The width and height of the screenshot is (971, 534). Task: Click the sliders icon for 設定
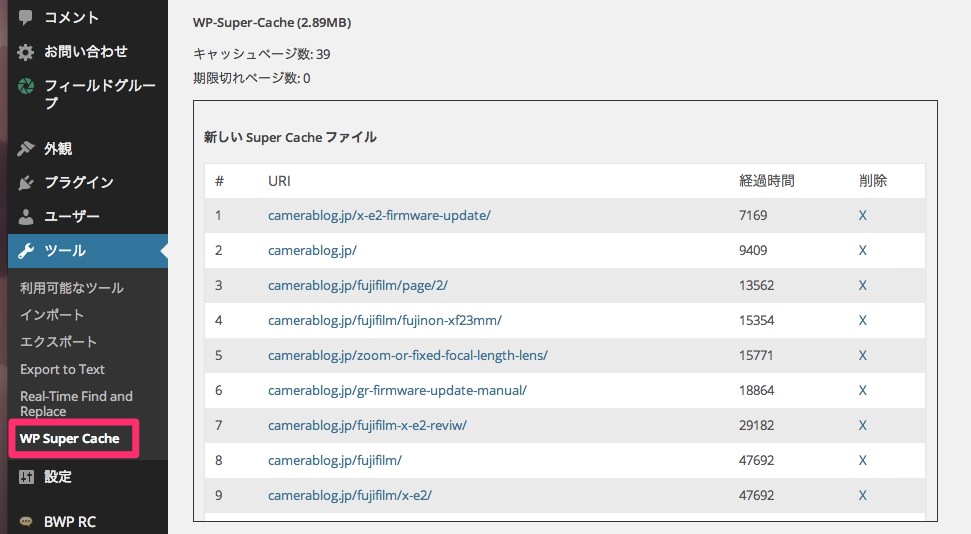click(26, 476)
